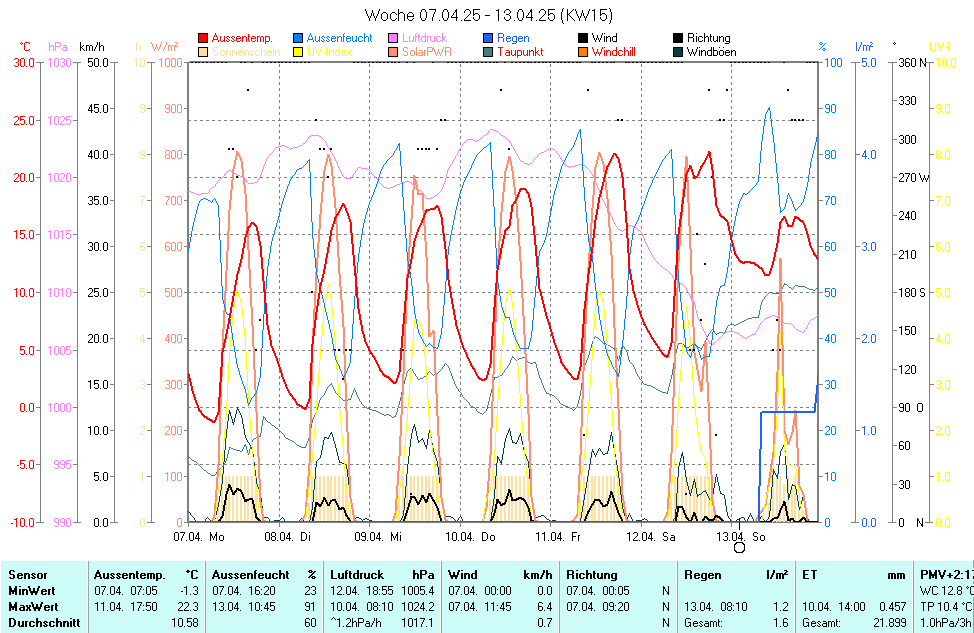The height and width of the screenshot is (633, 974).
Task: Click the full moon symbol below the chart
Action: (740, 547)
